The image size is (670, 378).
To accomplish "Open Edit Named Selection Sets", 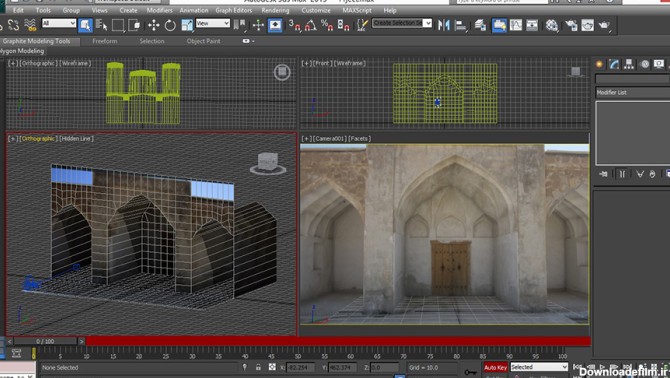I will [x=362, y=25].
